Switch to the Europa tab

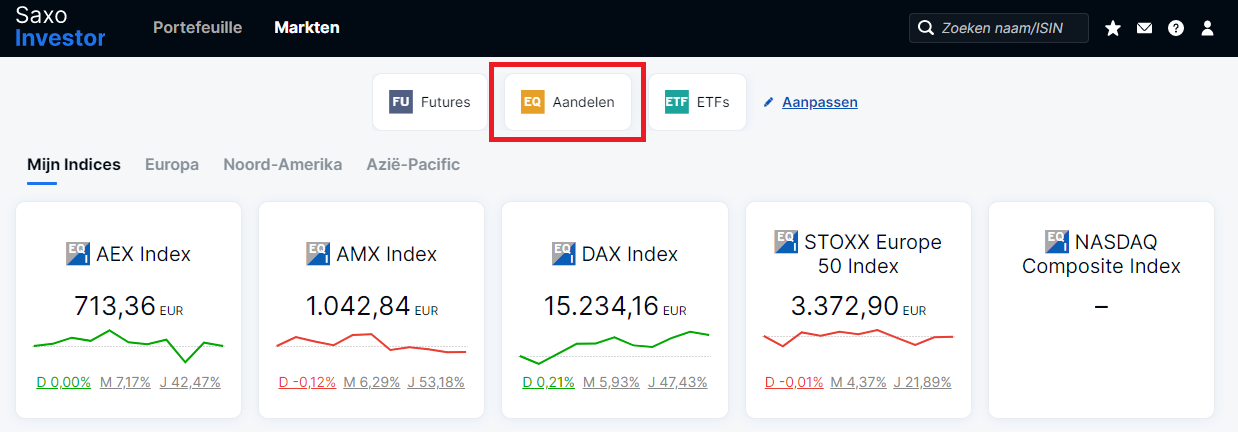[172, 164]
